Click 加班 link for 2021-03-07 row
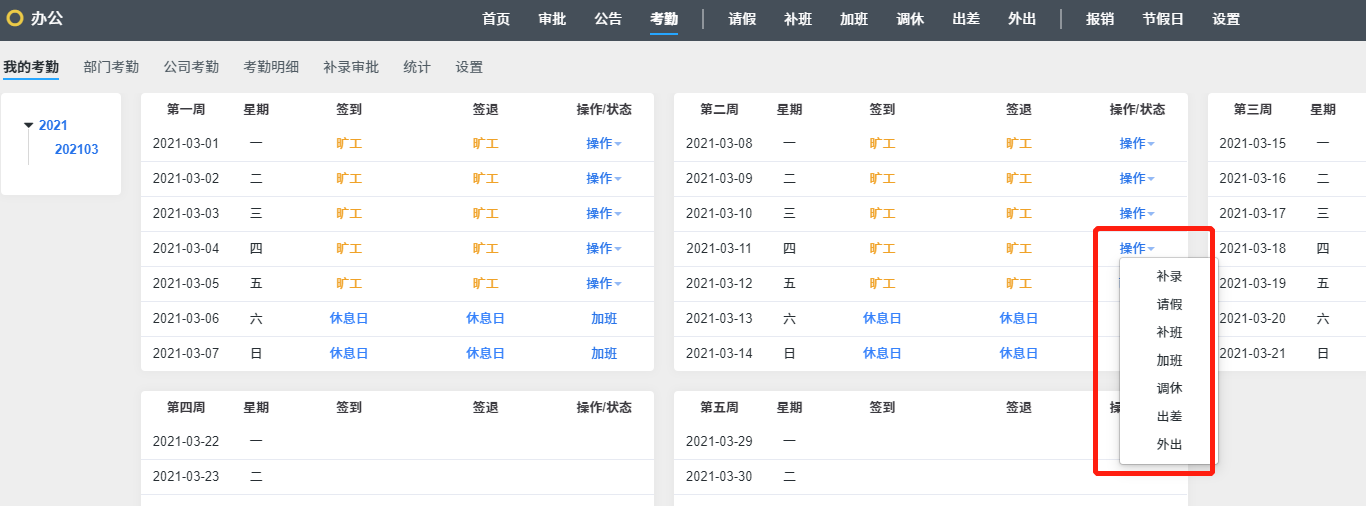The image size is (1366, 506). (x=604, y=353)
